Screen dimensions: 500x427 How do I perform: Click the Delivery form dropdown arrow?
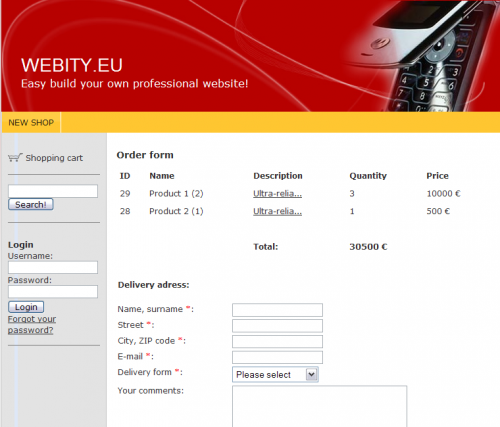tap(311, 374)
